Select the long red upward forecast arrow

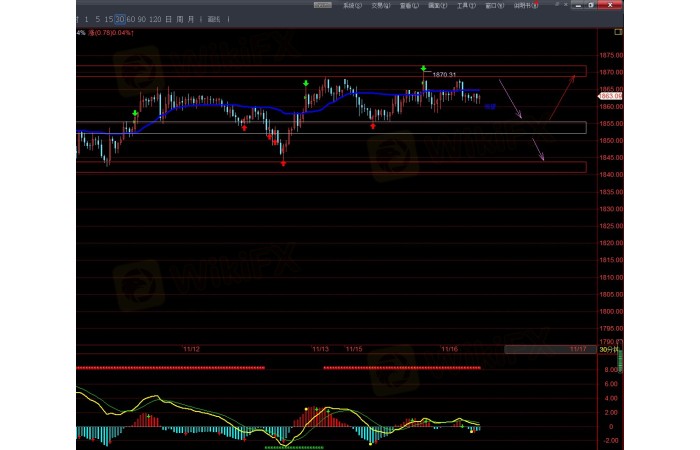pyautogui.click(x=562, y=97)
